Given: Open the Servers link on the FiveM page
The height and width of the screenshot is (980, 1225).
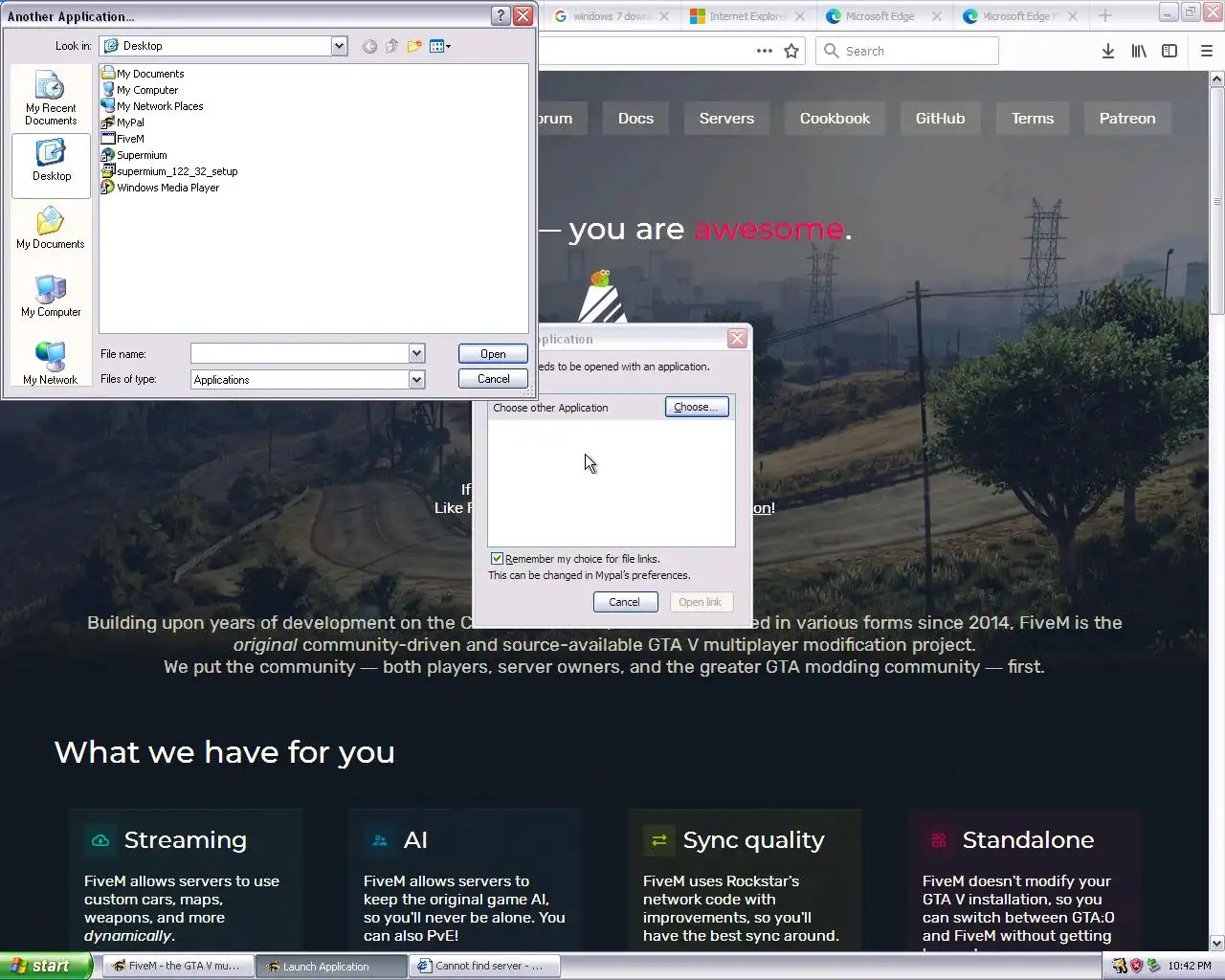Looking at the screenshot, I should [726, 119].
